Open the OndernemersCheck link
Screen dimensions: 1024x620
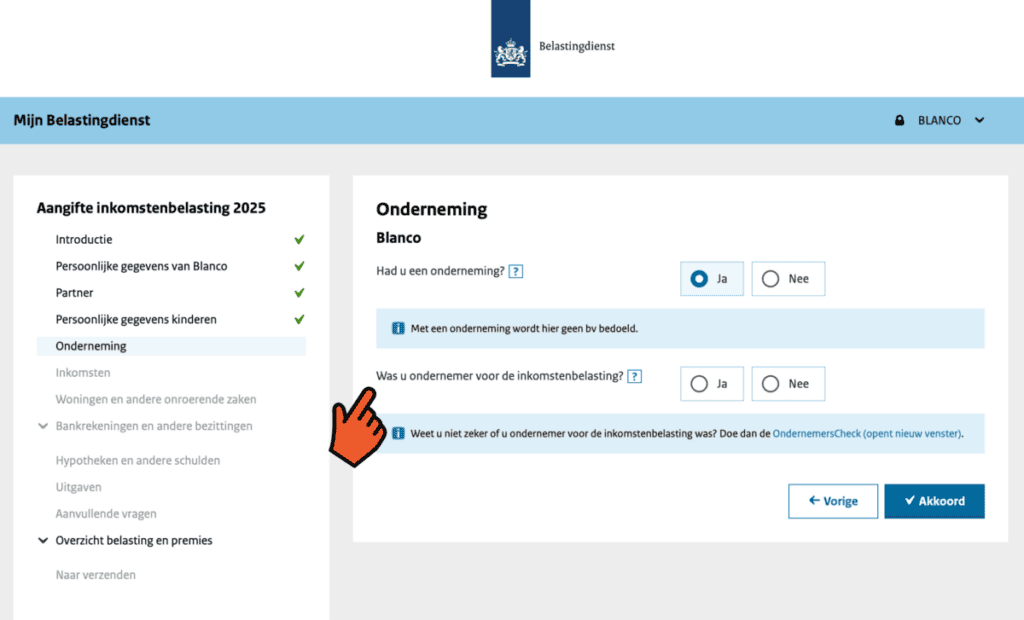[866, 434]
